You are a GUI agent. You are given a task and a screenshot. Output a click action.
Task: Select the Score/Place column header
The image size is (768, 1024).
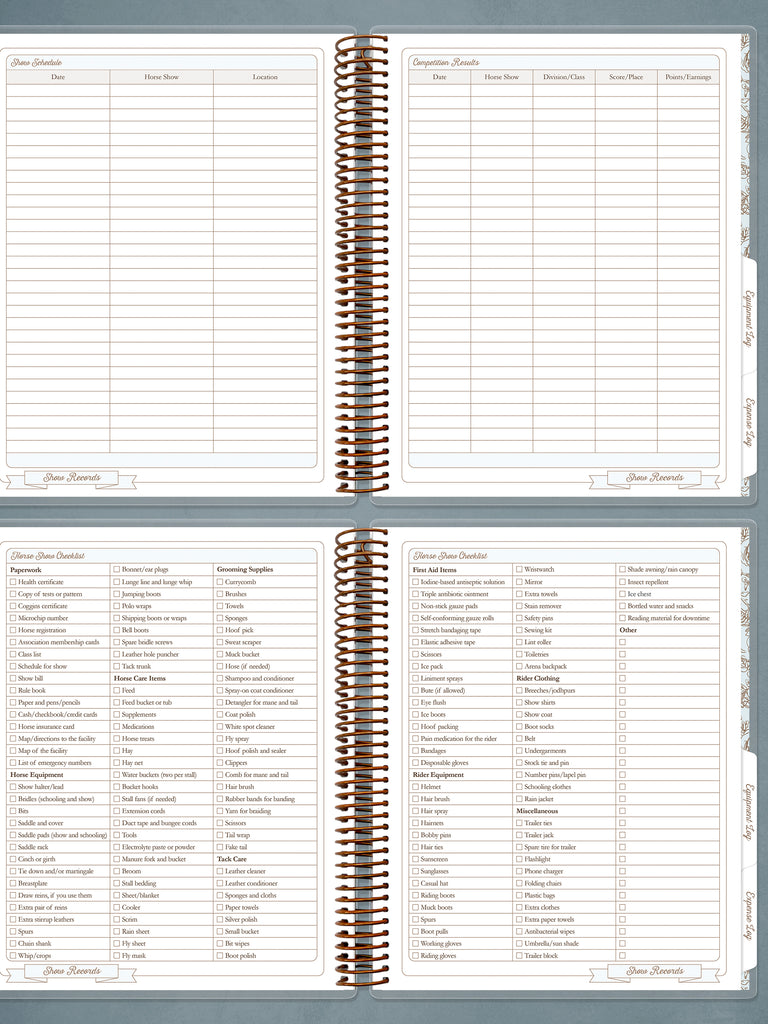[x=626, y=77]
